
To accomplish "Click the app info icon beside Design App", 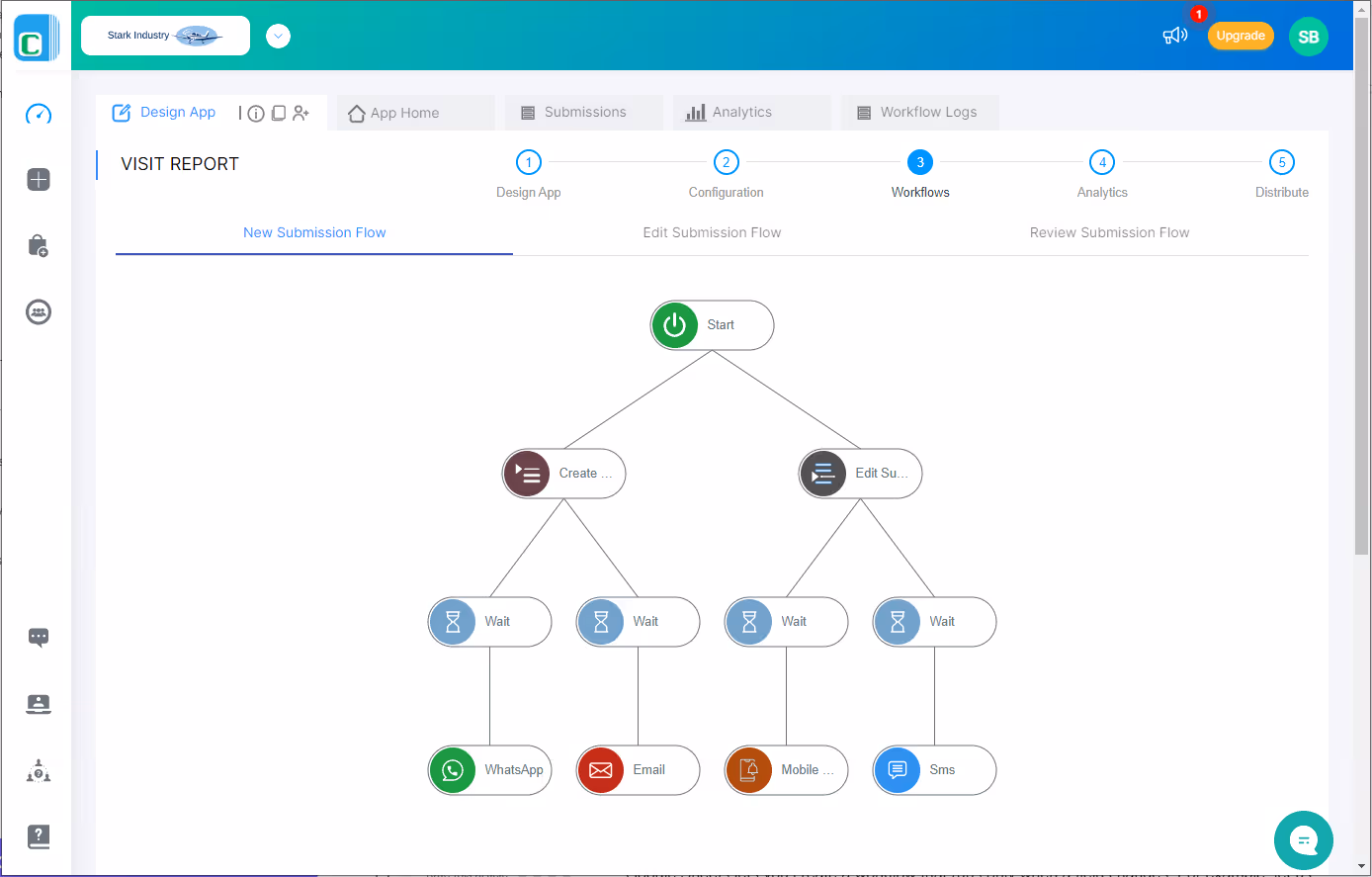I will (x=256, y=114).
